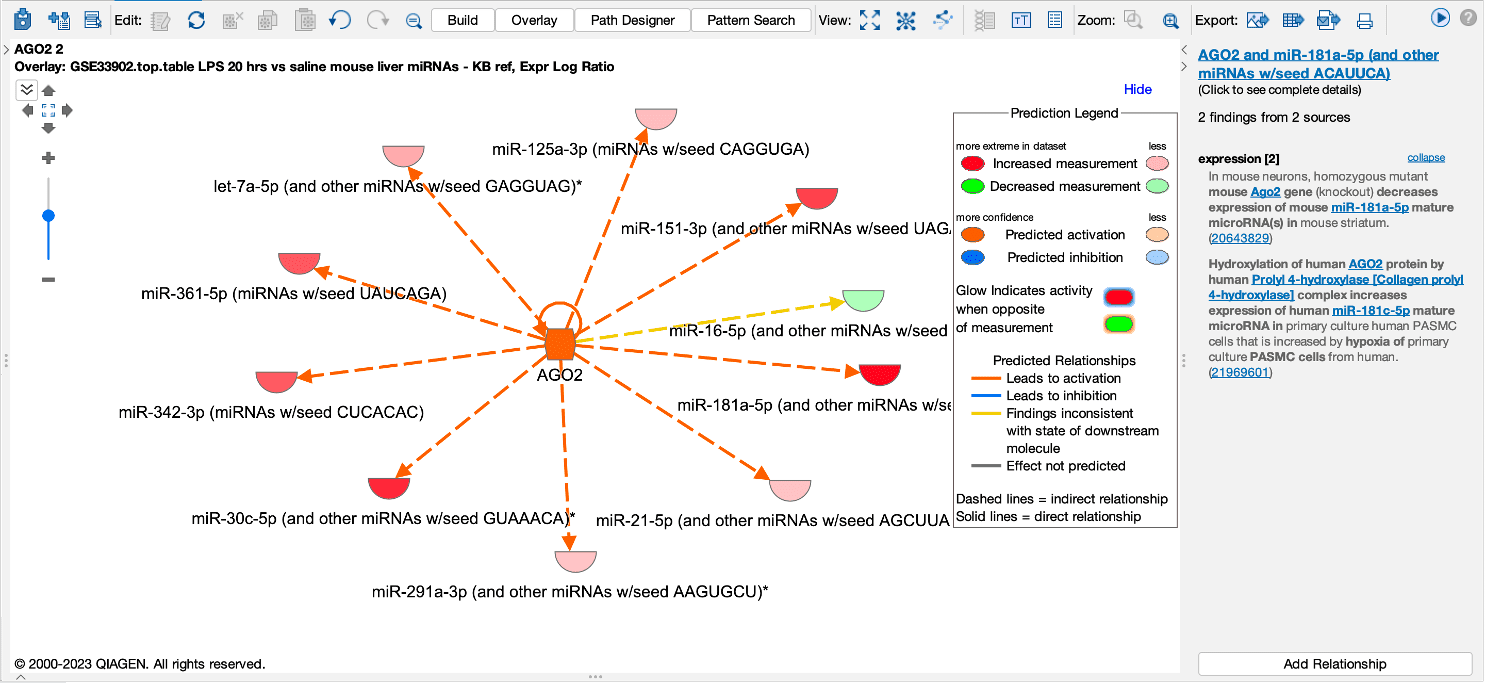
Task: Click the text size TT icon
Action: tap(1021, 20)
